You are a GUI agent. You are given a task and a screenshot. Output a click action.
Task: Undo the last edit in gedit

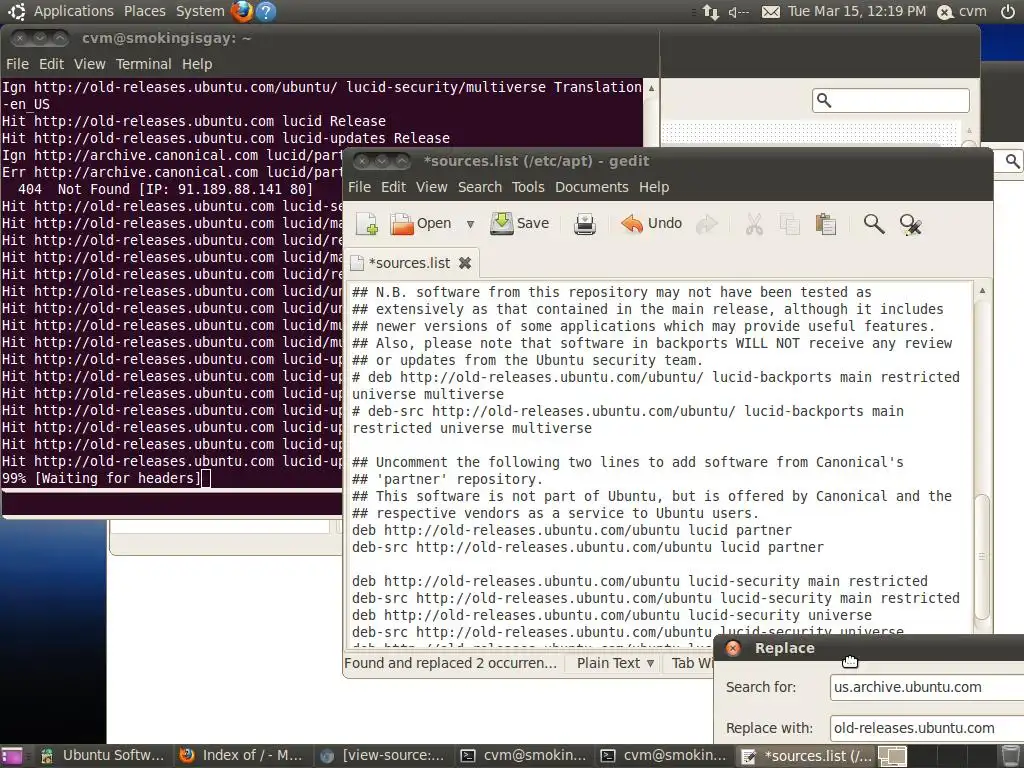coord(651,224)
